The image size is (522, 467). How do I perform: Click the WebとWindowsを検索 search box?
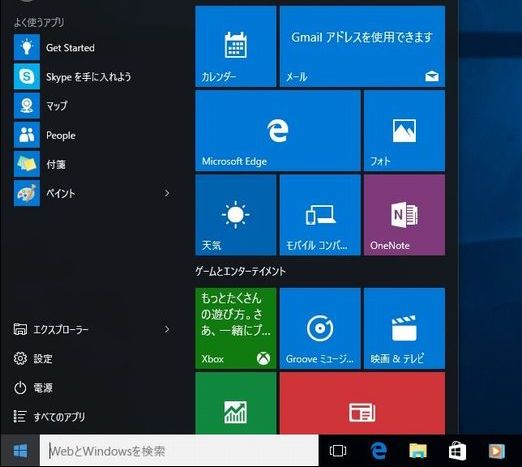pyautogui.click(x=179, y=451)
